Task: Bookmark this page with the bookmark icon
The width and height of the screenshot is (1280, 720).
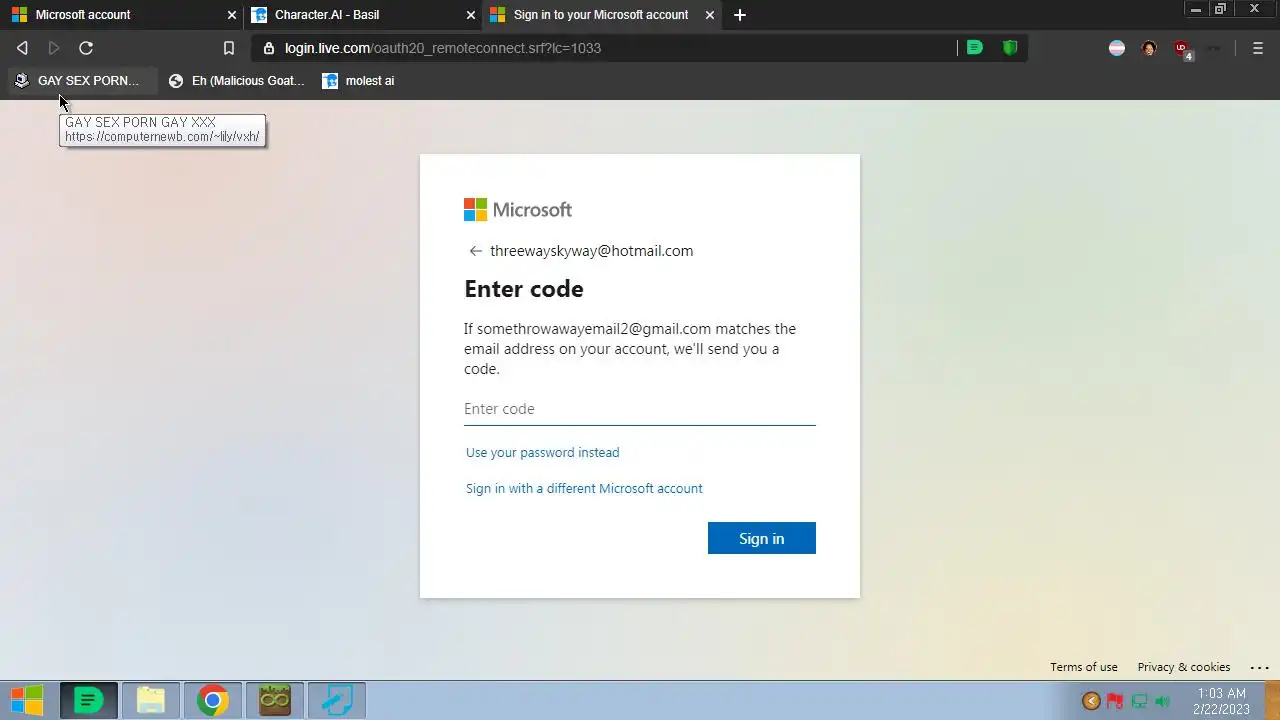Action: 229,48
